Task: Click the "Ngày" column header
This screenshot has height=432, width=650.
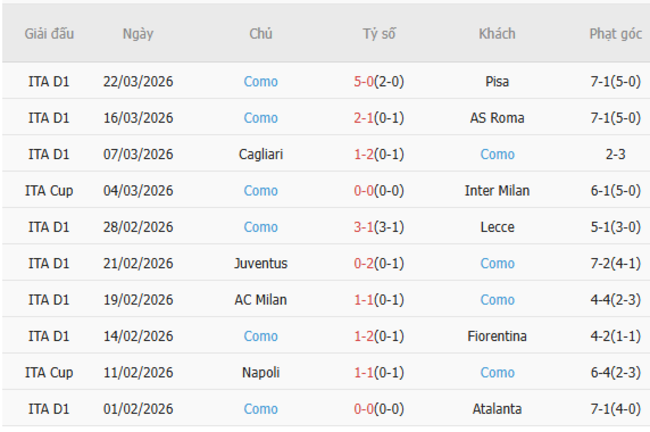Action: pyautogui.click(x=138, y=34)
